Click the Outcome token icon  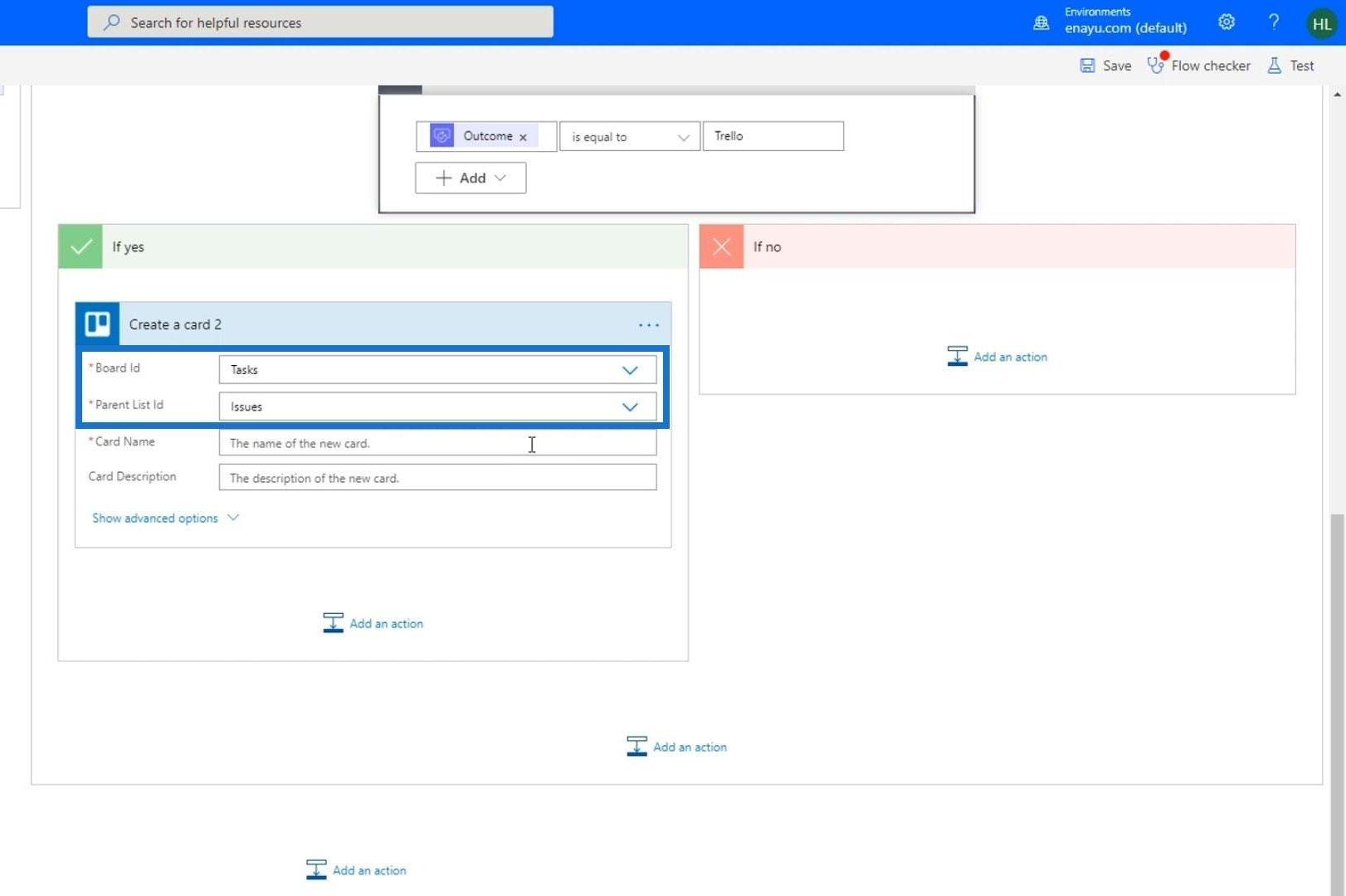(442, 135)
